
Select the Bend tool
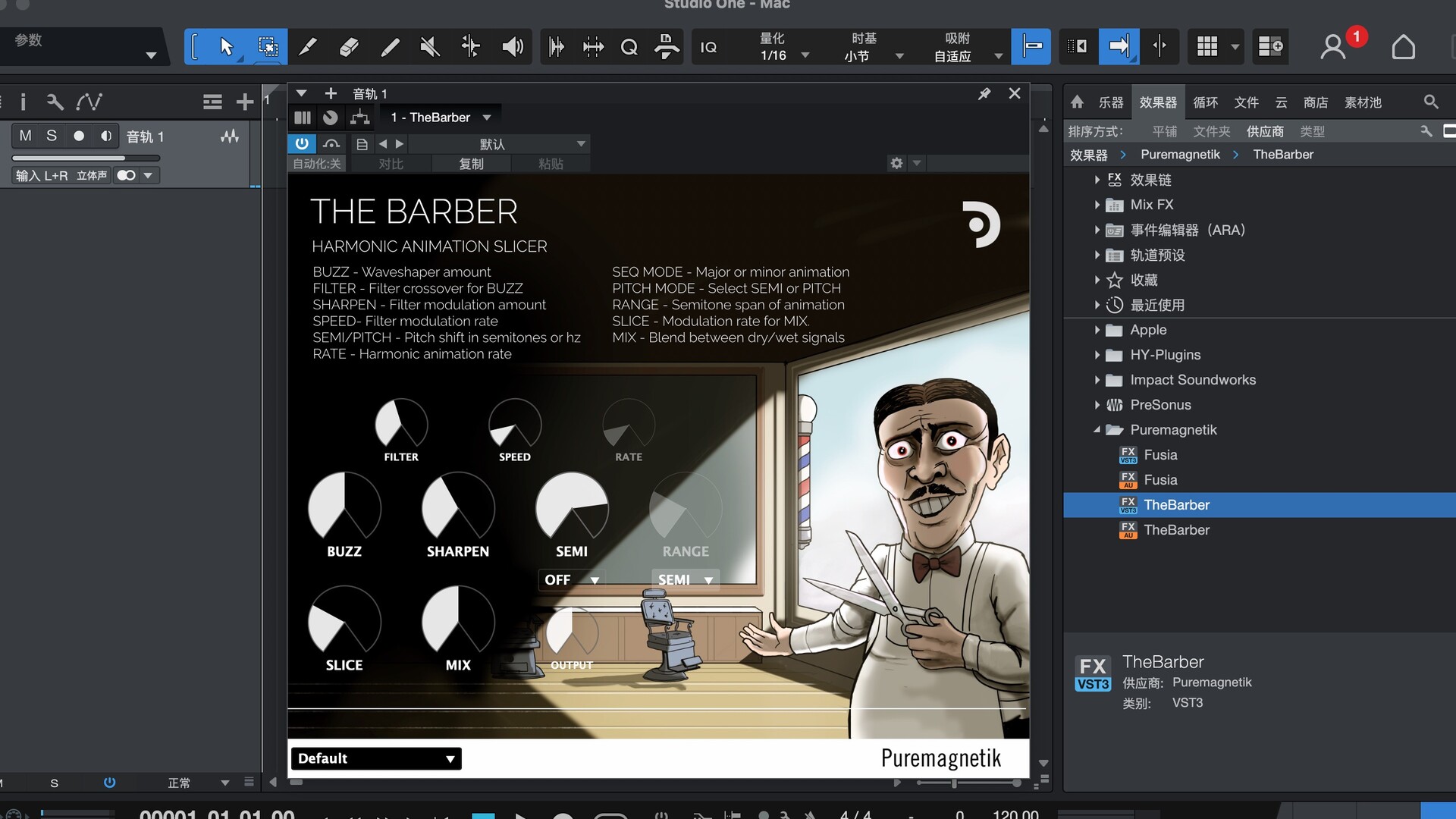pyautogui.click(x=471, y=47)
